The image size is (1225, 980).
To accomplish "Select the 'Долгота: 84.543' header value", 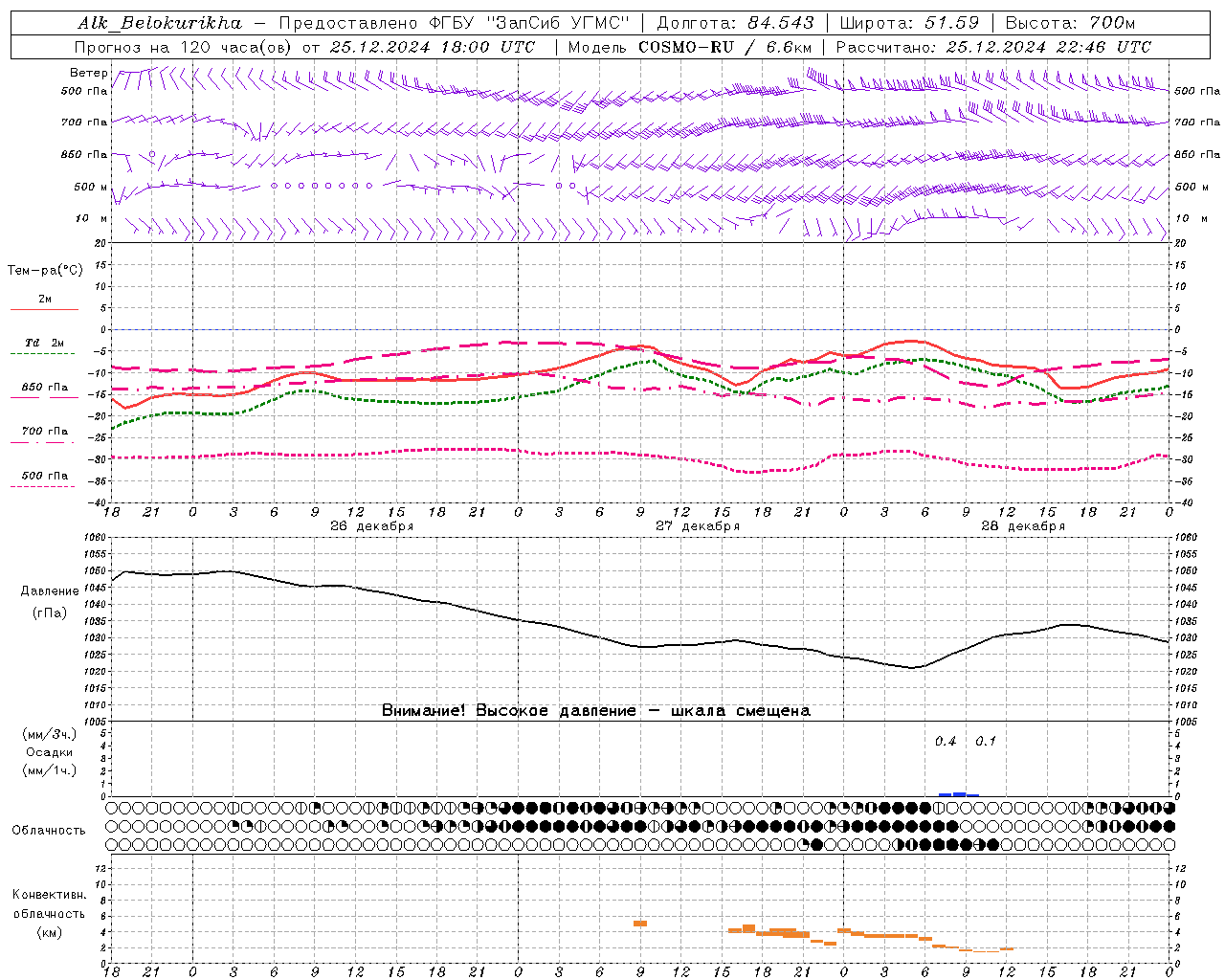I will click(x=735, y=23).
